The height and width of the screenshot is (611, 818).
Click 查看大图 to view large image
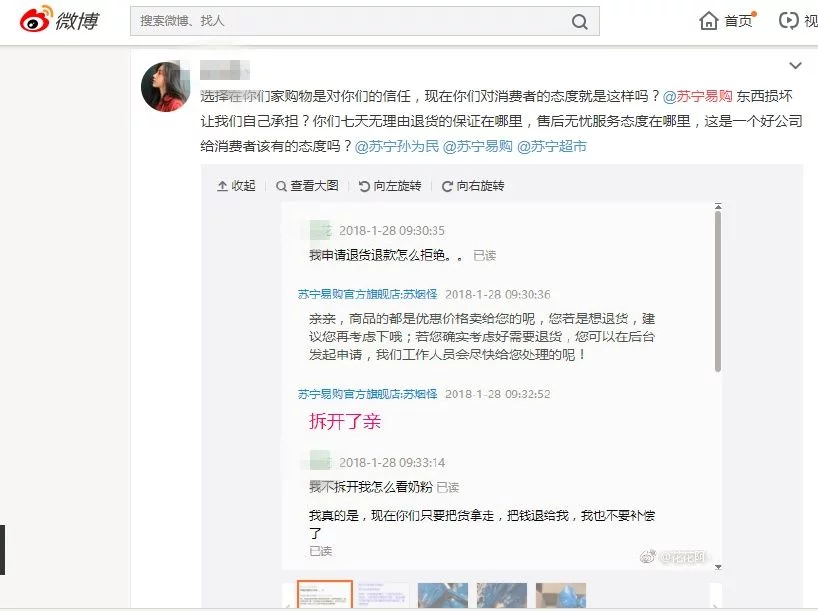(x=307, y=186)
